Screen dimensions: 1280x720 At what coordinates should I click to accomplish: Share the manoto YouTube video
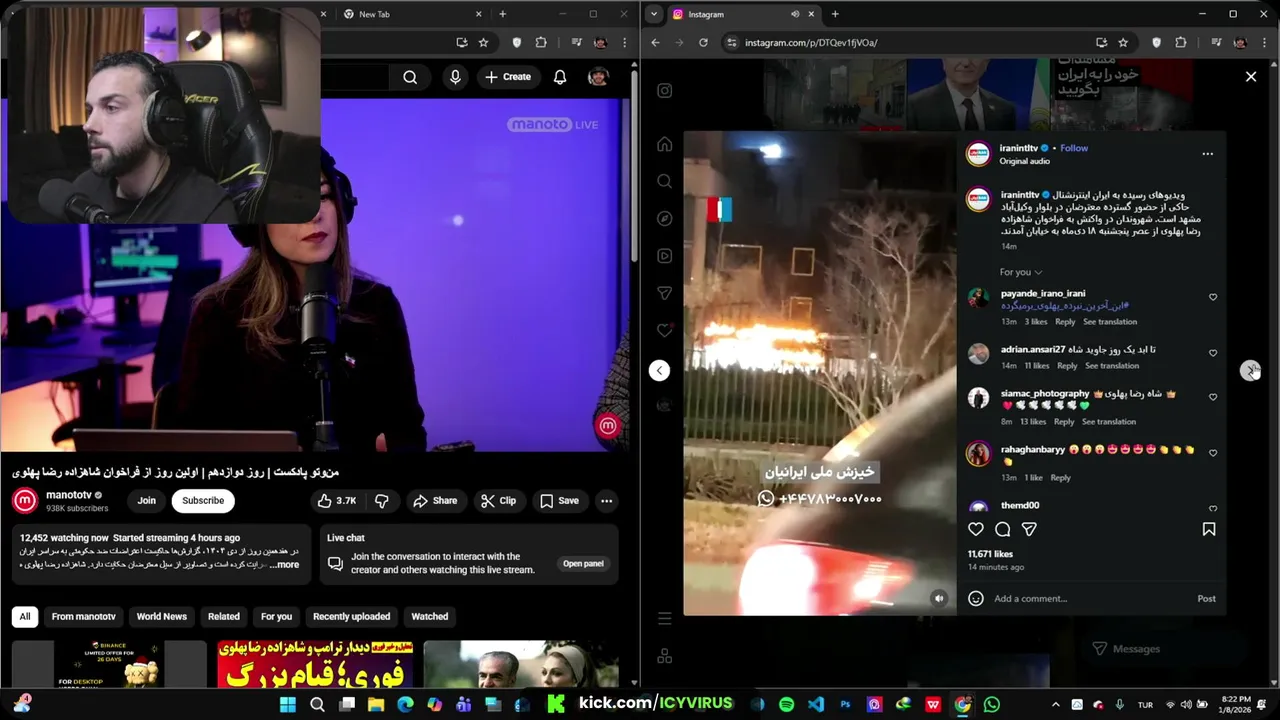click(x=435, y=501)
